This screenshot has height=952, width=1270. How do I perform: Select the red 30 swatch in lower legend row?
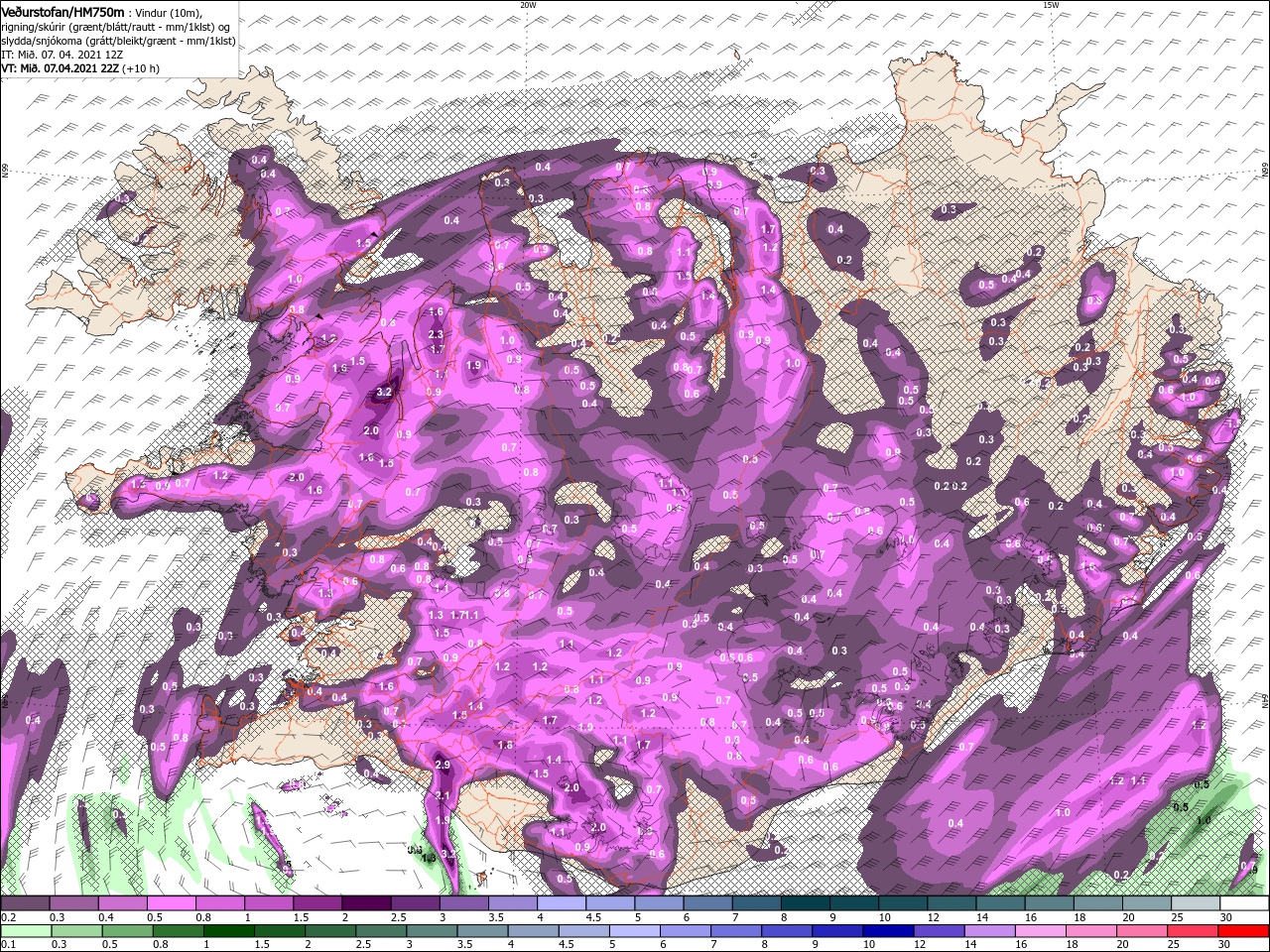pos(1244,931)
